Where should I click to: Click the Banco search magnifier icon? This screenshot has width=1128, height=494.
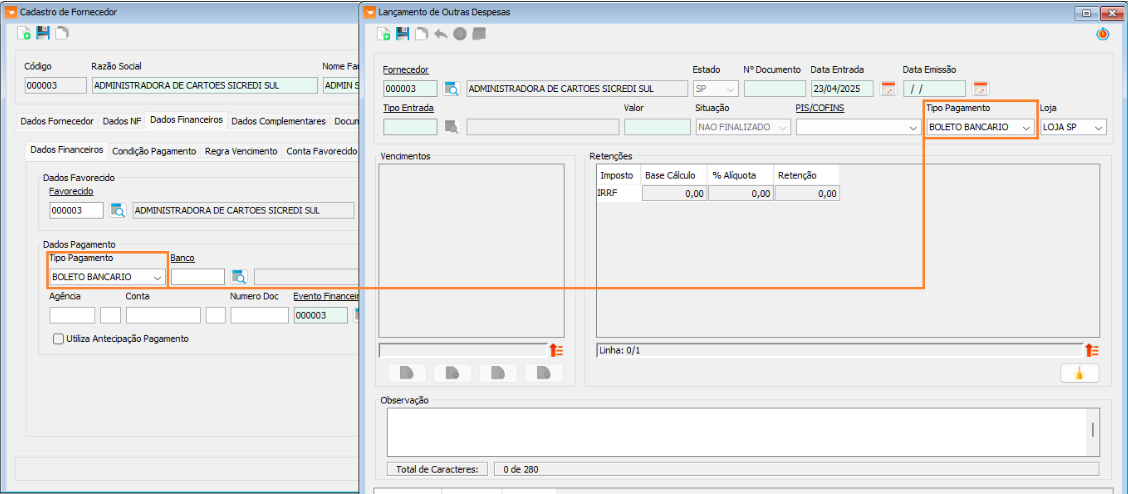point(239,277)
